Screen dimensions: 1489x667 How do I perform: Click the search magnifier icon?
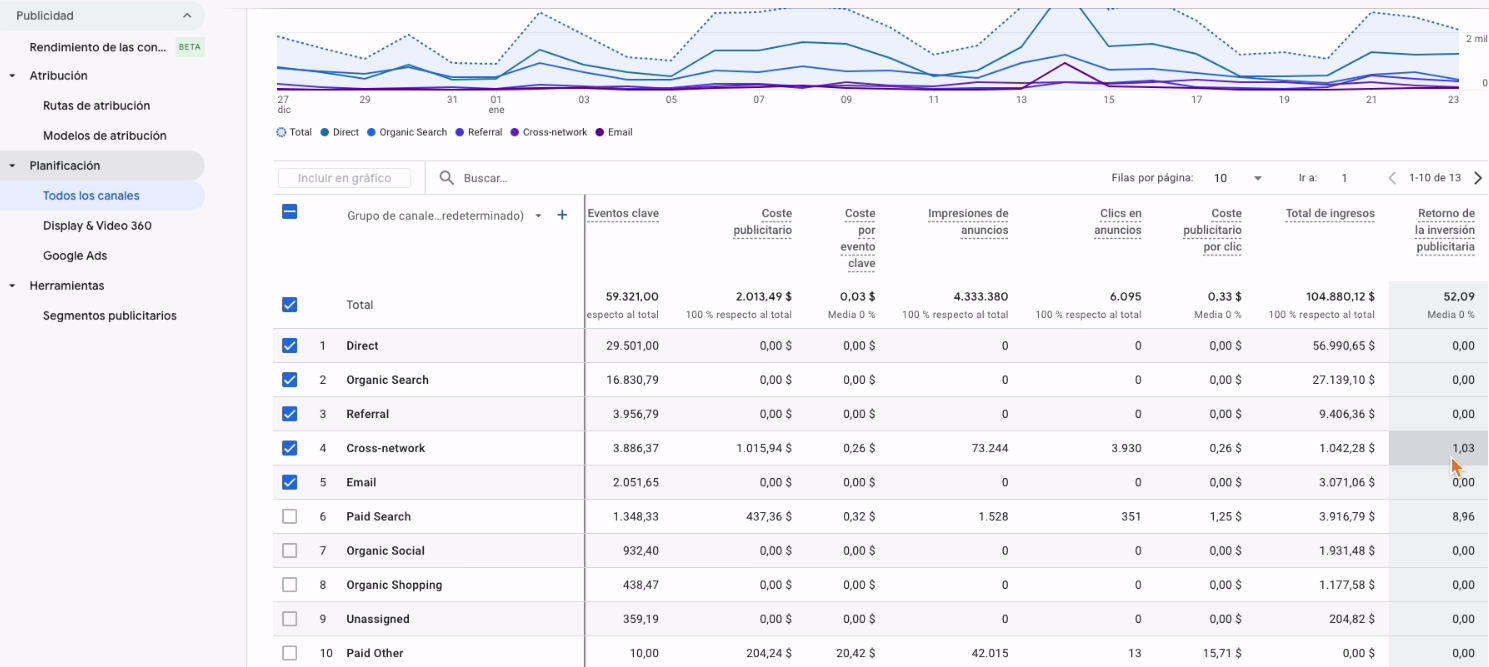click(447, 178)
